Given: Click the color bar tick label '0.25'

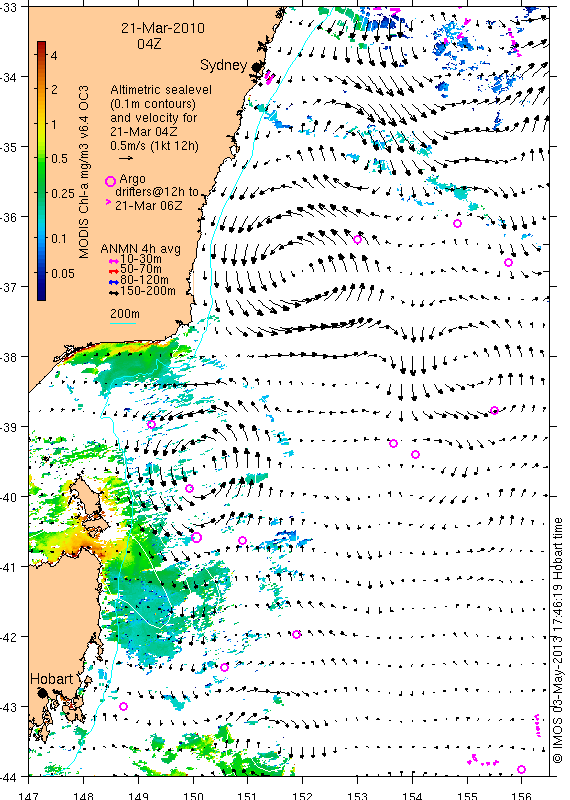Looking at the screenshot, I should [63, 194].
